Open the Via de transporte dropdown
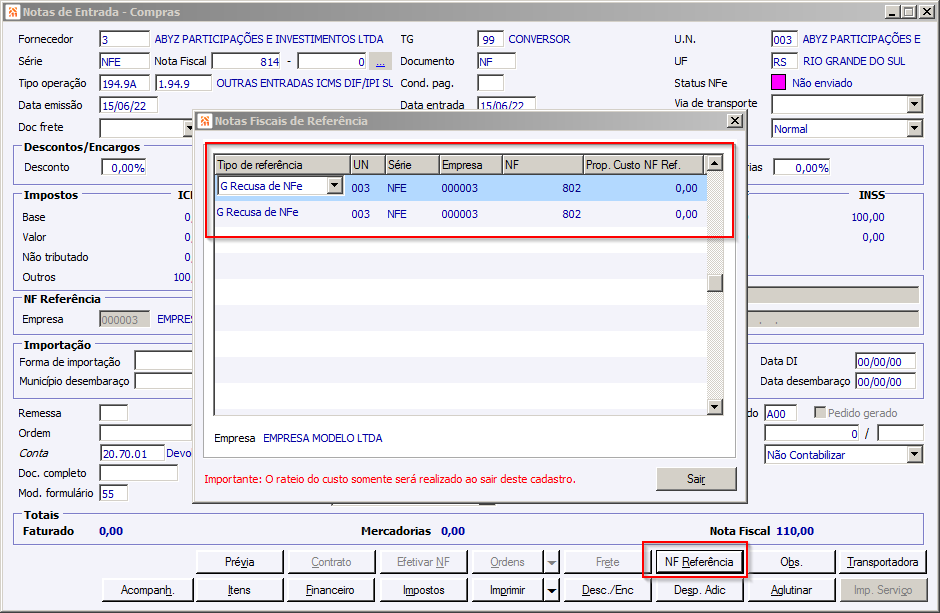Viewport: 940px width, 613px height. 914,105
